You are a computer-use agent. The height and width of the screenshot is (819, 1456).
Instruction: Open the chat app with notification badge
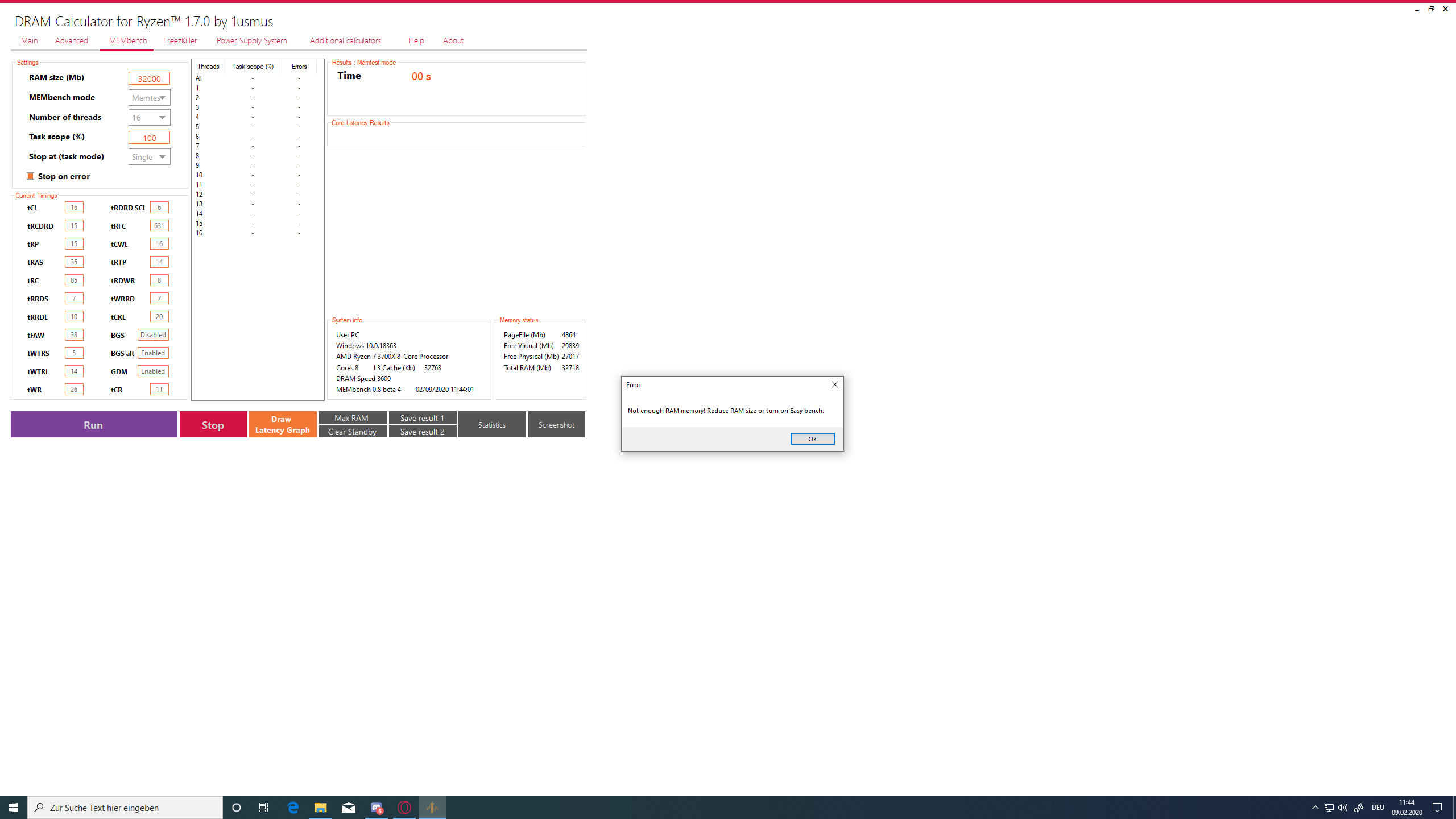coord(377,808)
